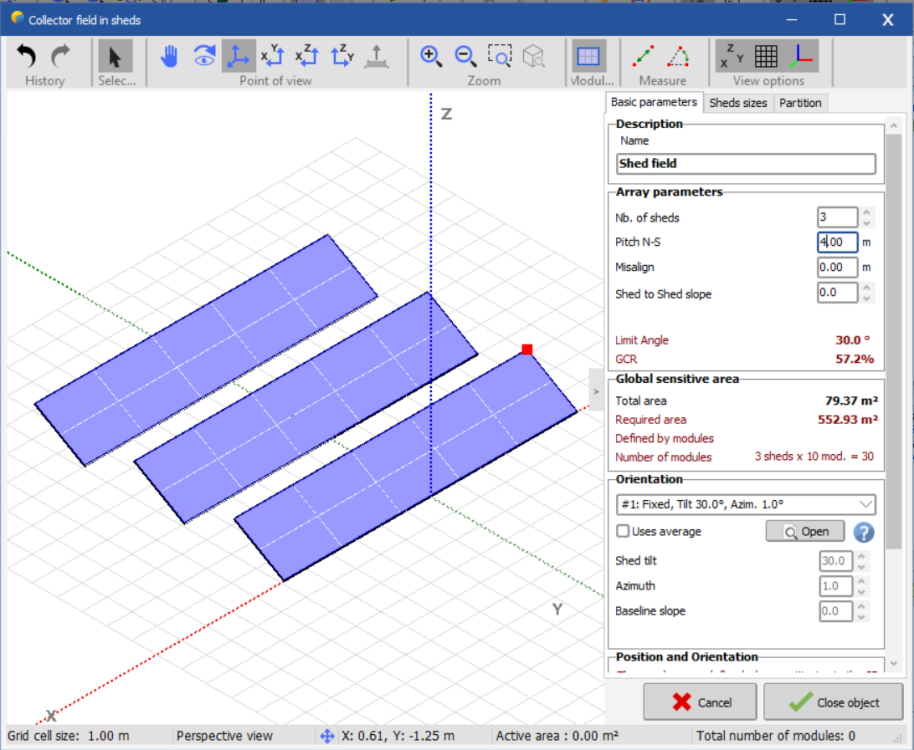The height and width of the screenshot is (750, 914).
Task: Open the Orientation dropdown list
Action: [865, 504]
